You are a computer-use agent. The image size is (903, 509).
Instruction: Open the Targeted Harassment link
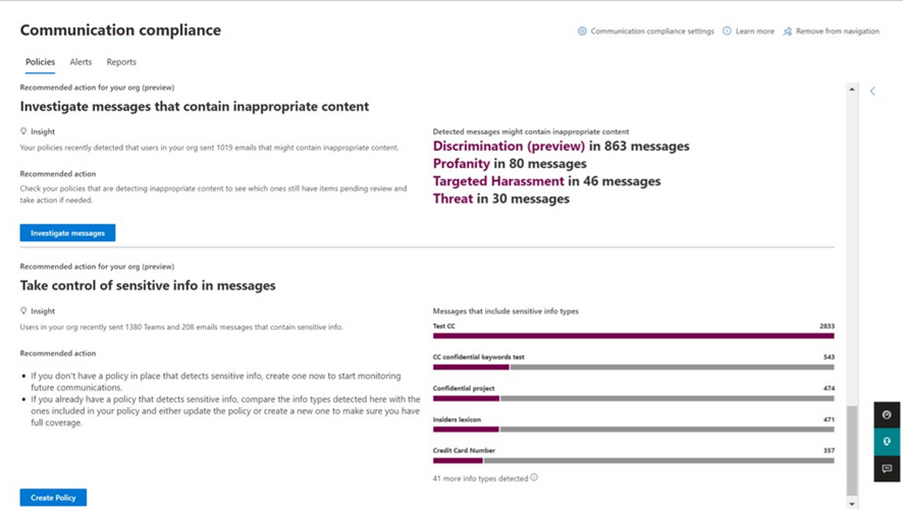click(x=498, y=181)
